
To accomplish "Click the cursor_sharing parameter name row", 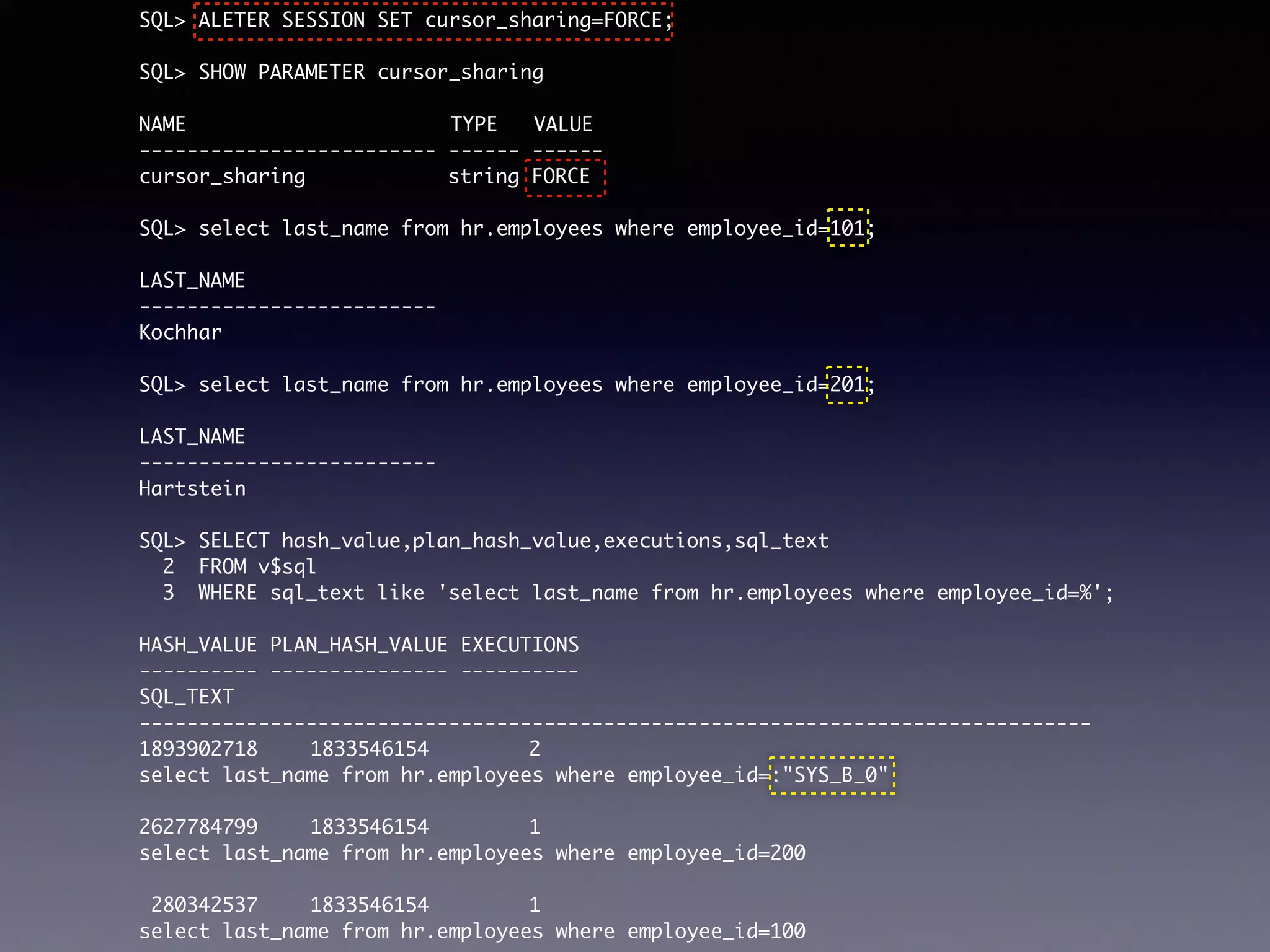I will tap(222, 177).
